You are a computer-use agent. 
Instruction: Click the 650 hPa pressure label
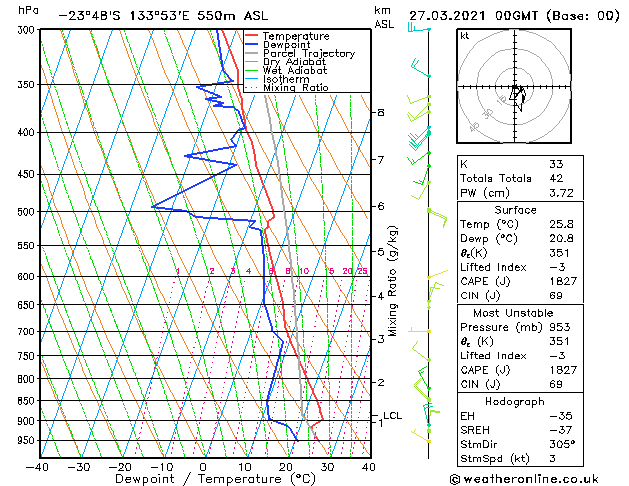click(x=28, y=305)
